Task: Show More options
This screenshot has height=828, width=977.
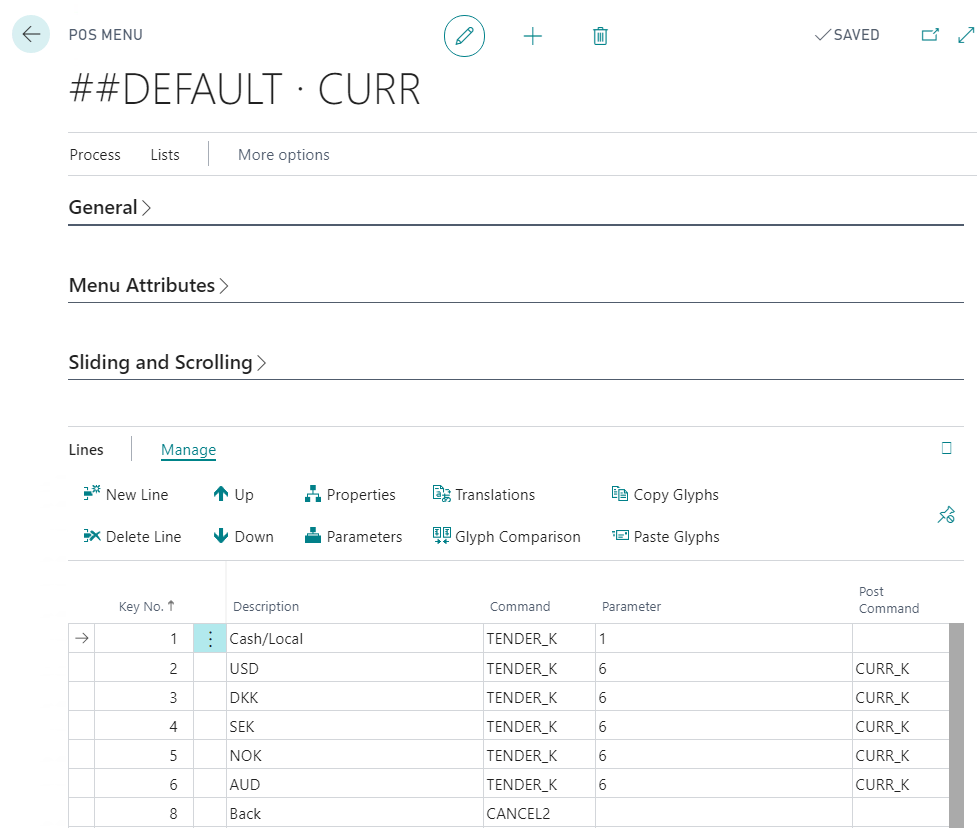Action: coord(283,155)
